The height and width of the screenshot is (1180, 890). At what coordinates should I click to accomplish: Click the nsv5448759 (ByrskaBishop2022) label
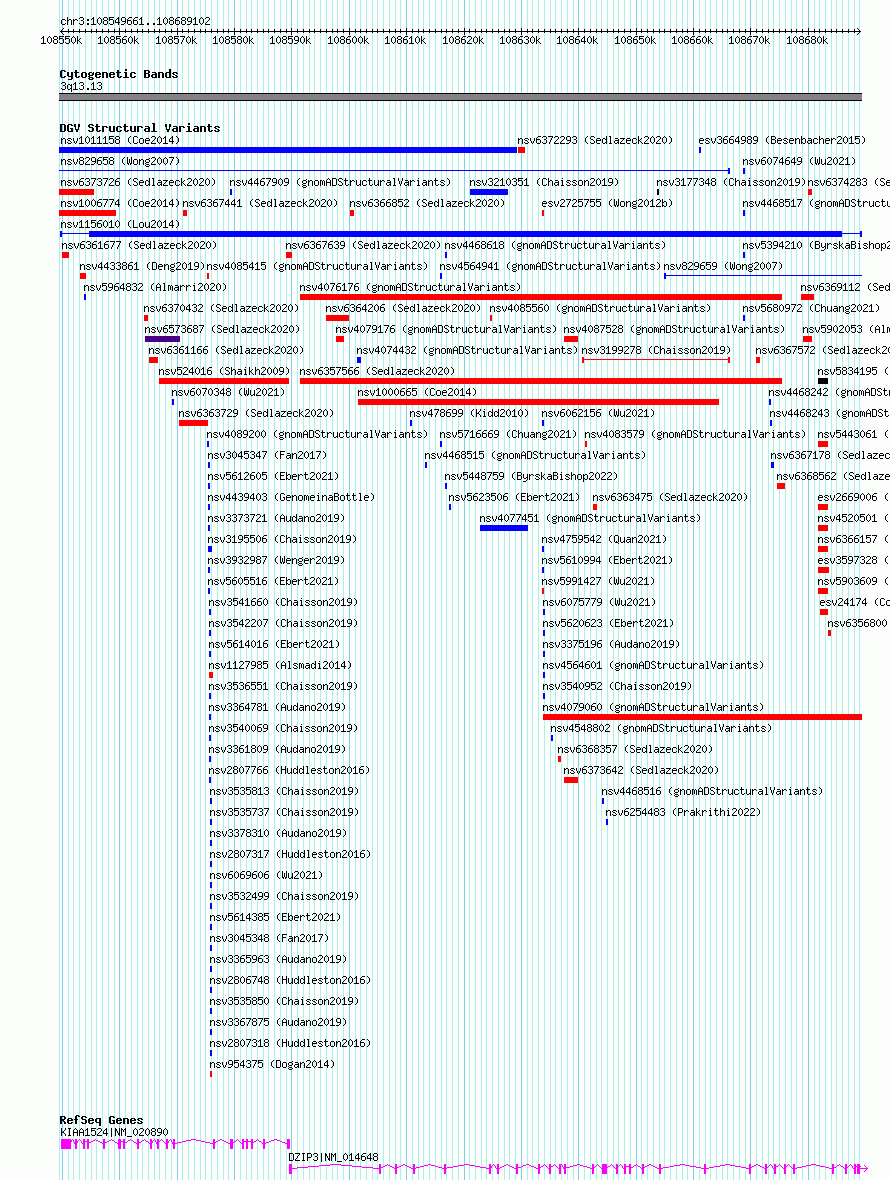[531, 478]
